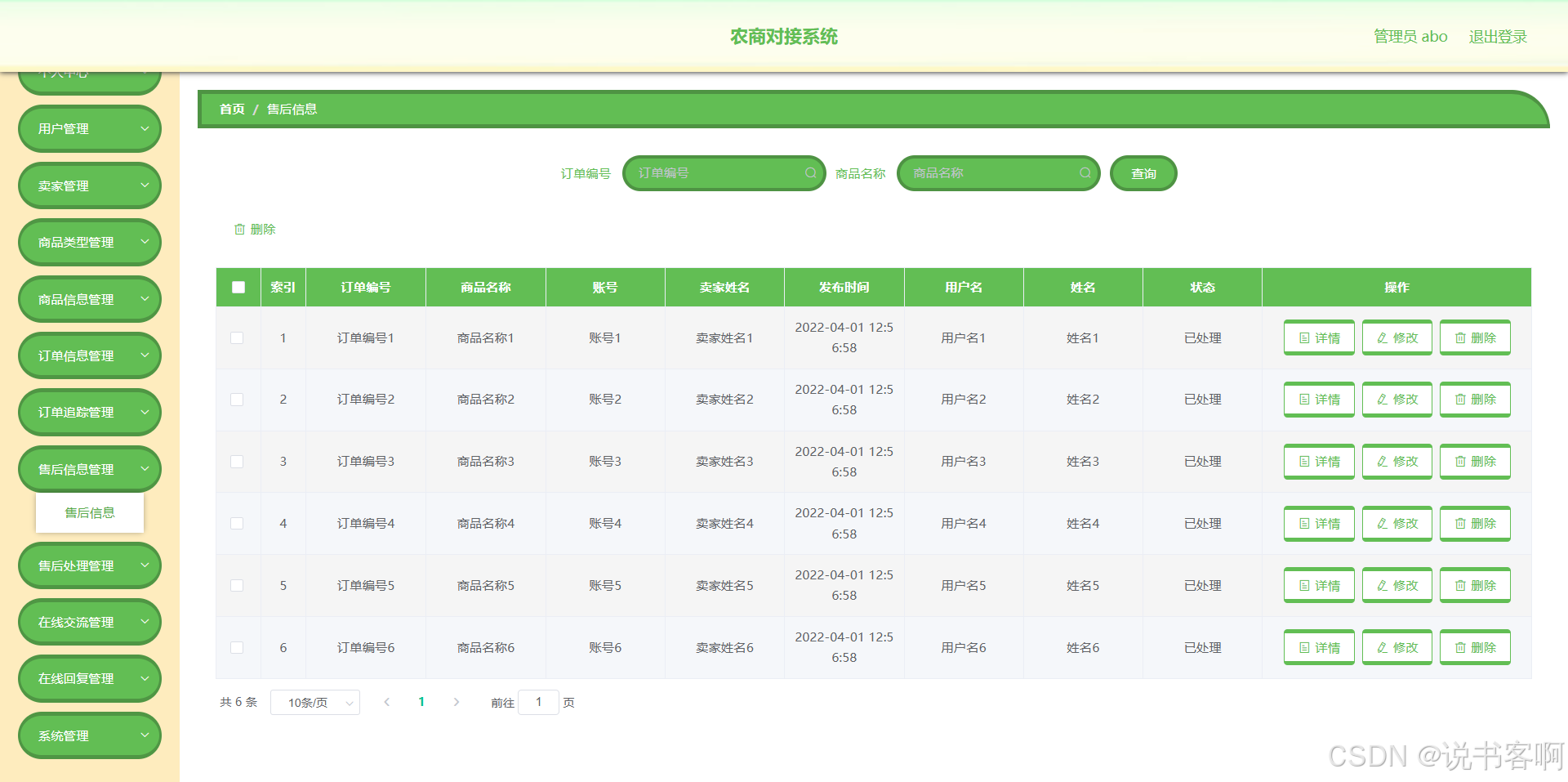This screenshot has width=1568, height=782.
Task: Click the 详情 document icon for 订单编号4
Action: pyautogui.click(x=1304, y=524)
